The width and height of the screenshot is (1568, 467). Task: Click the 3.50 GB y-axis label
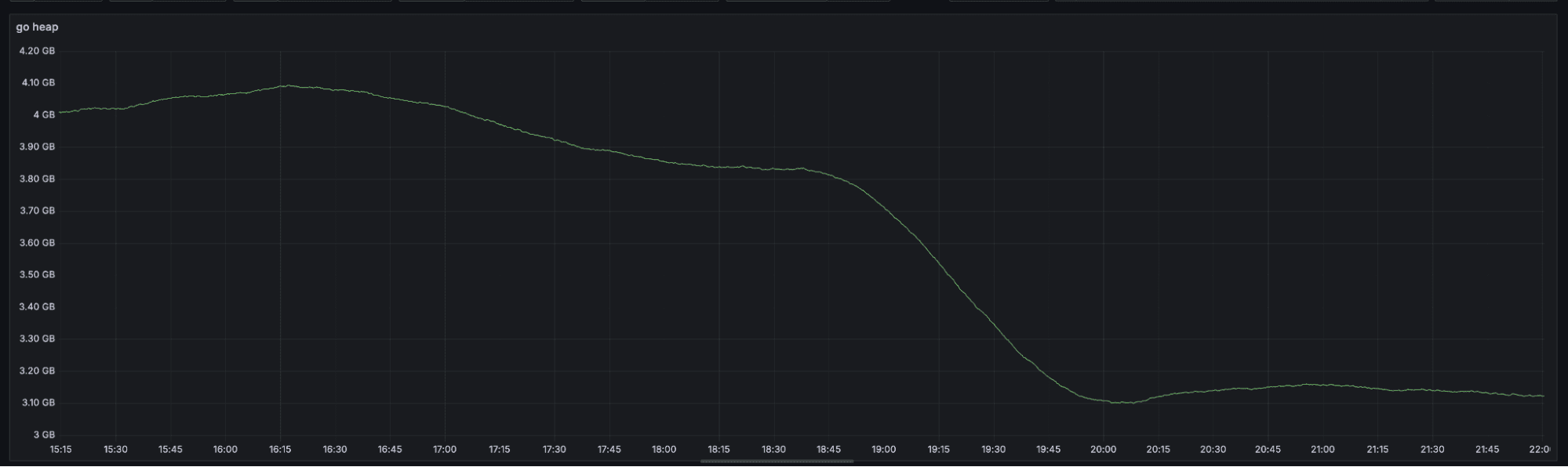pos(37,274)
